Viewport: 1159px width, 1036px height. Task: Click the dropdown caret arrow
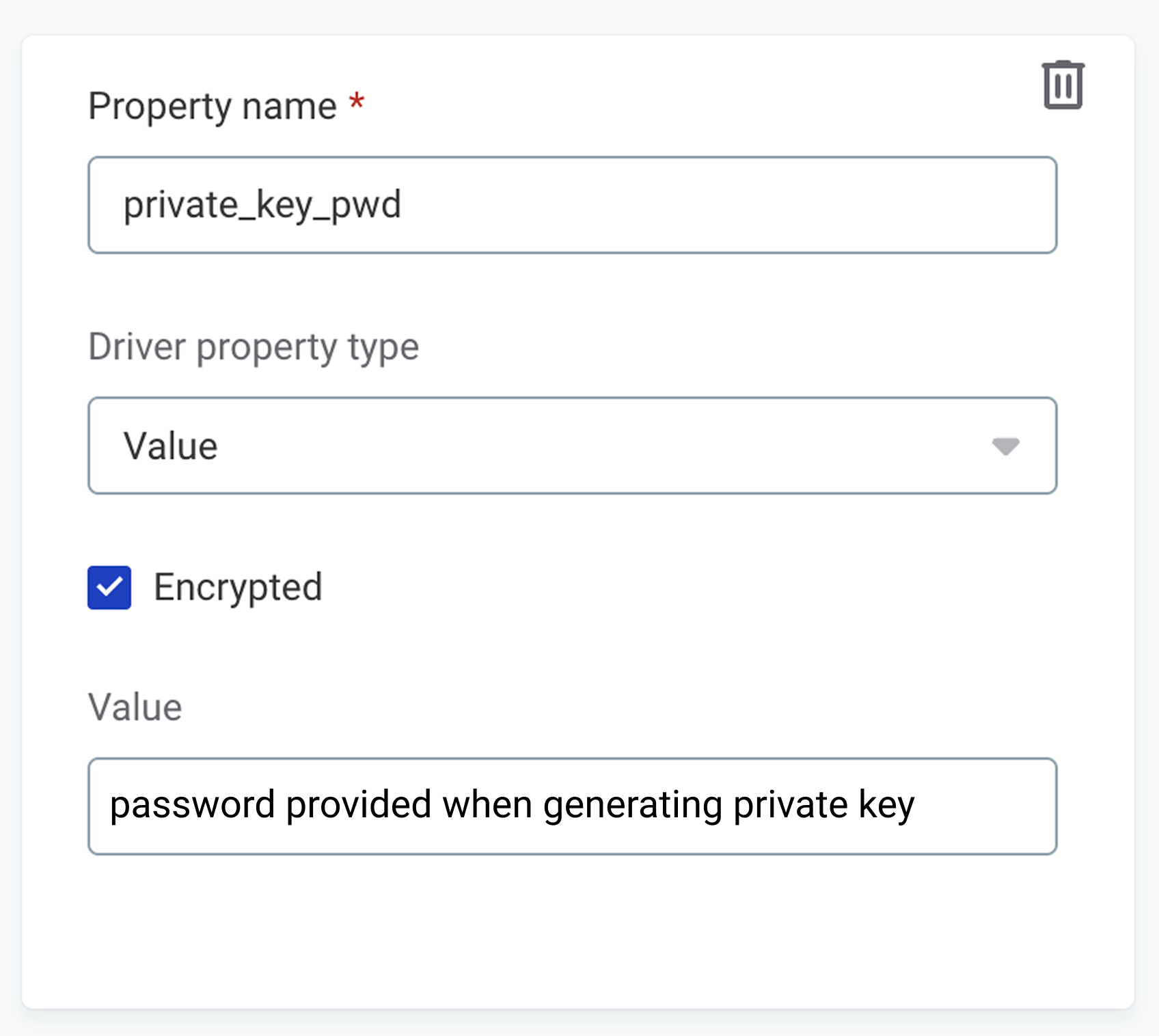pos(1005,446)
